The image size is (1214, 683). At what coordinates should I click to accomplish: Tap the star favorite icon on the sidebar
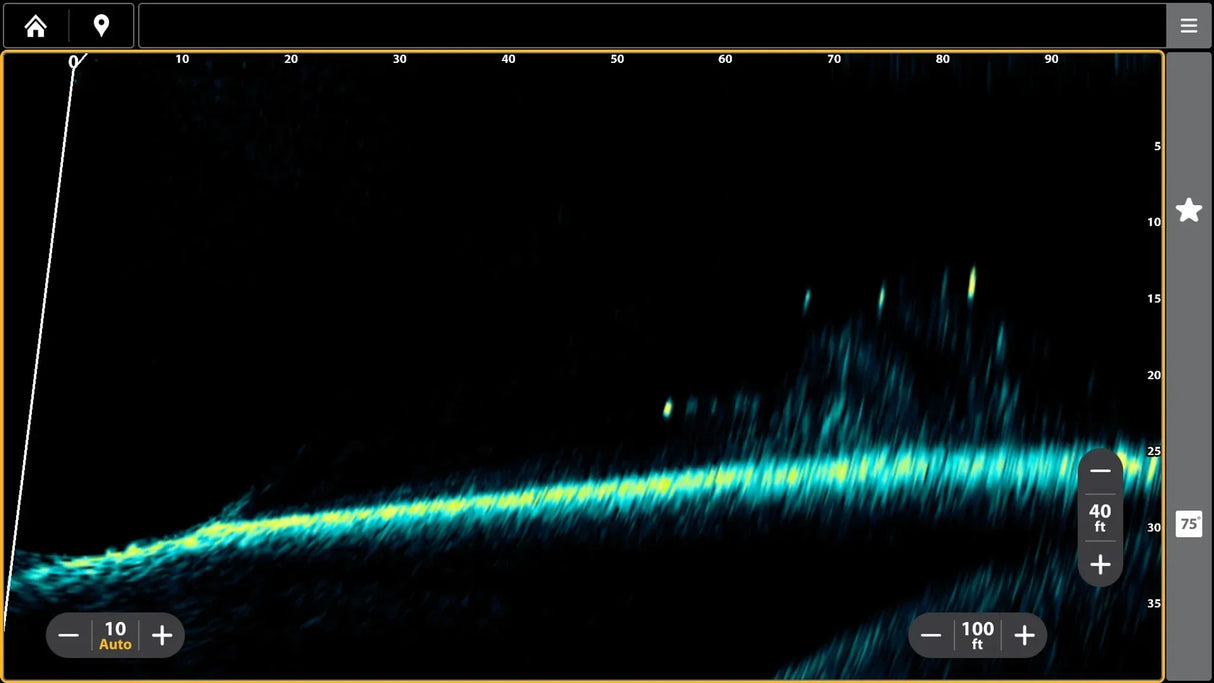(1188, 209)
